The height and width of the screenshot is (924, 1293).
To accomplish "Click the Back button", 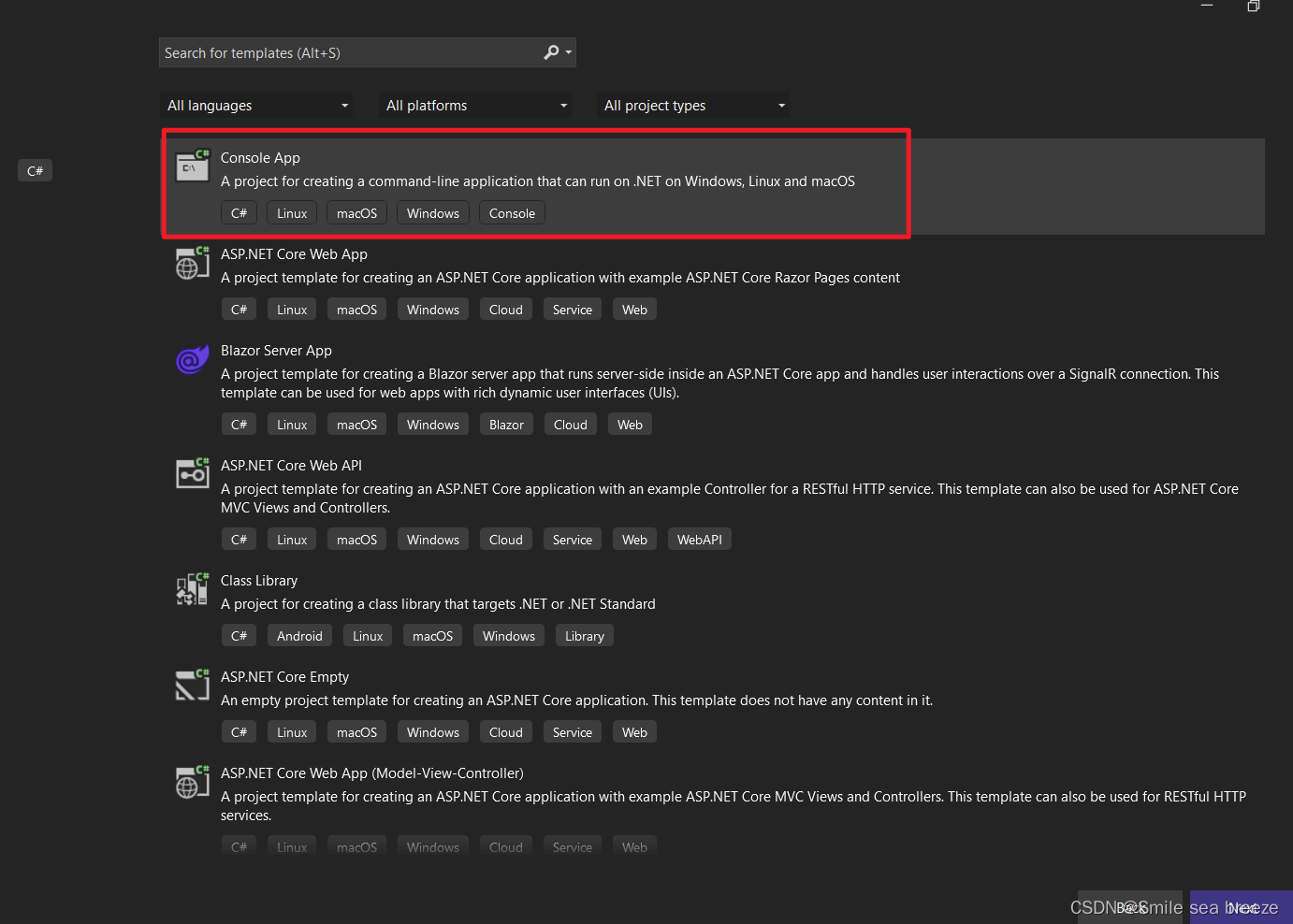I will [x=1130, y=907].
